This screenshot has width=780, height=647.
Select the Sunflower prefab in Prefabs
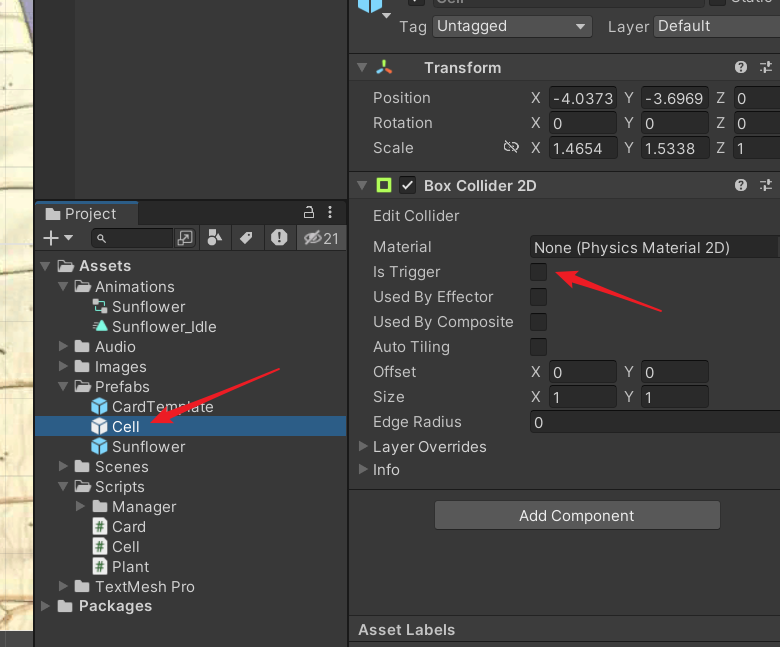click(148, 447)
